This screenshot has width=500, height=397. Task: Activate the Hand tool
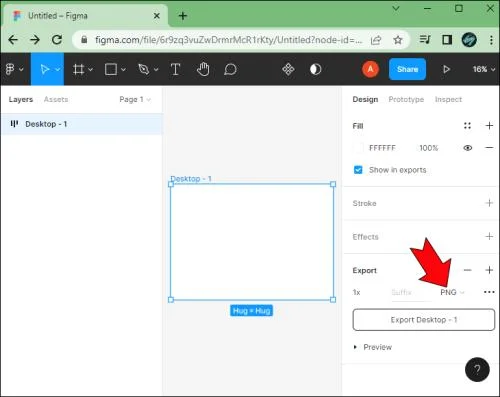pyautogui.click(x=203, y=69)
